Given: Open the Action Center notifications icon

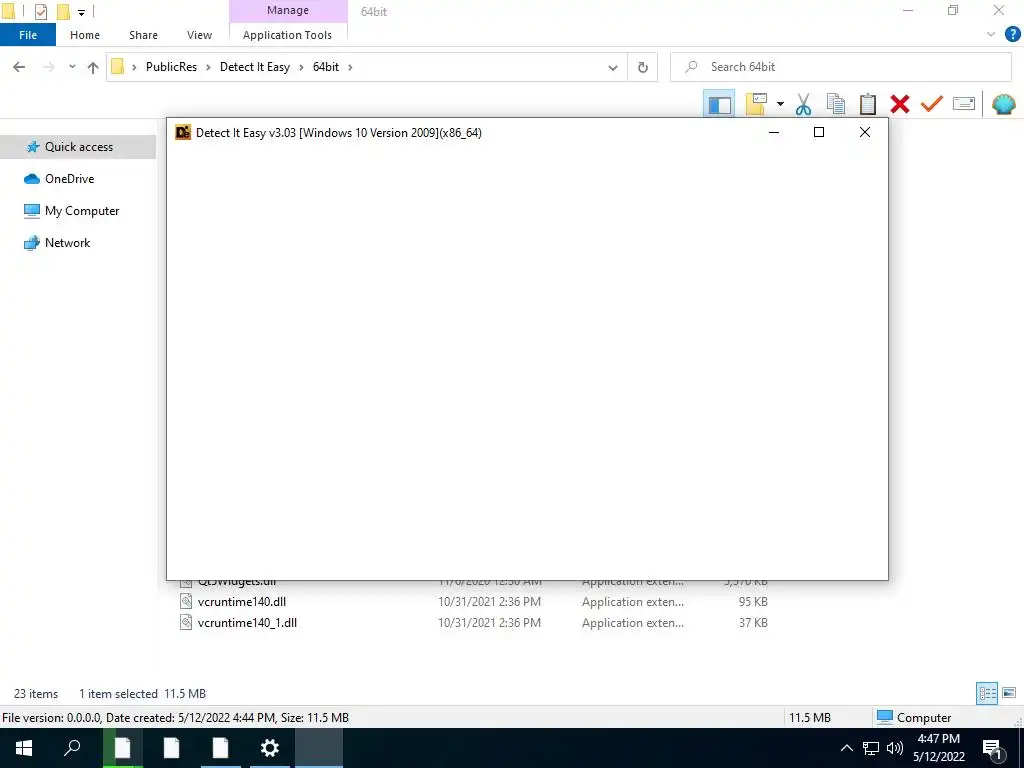Looking at the screenshot, I should point(993,748).
